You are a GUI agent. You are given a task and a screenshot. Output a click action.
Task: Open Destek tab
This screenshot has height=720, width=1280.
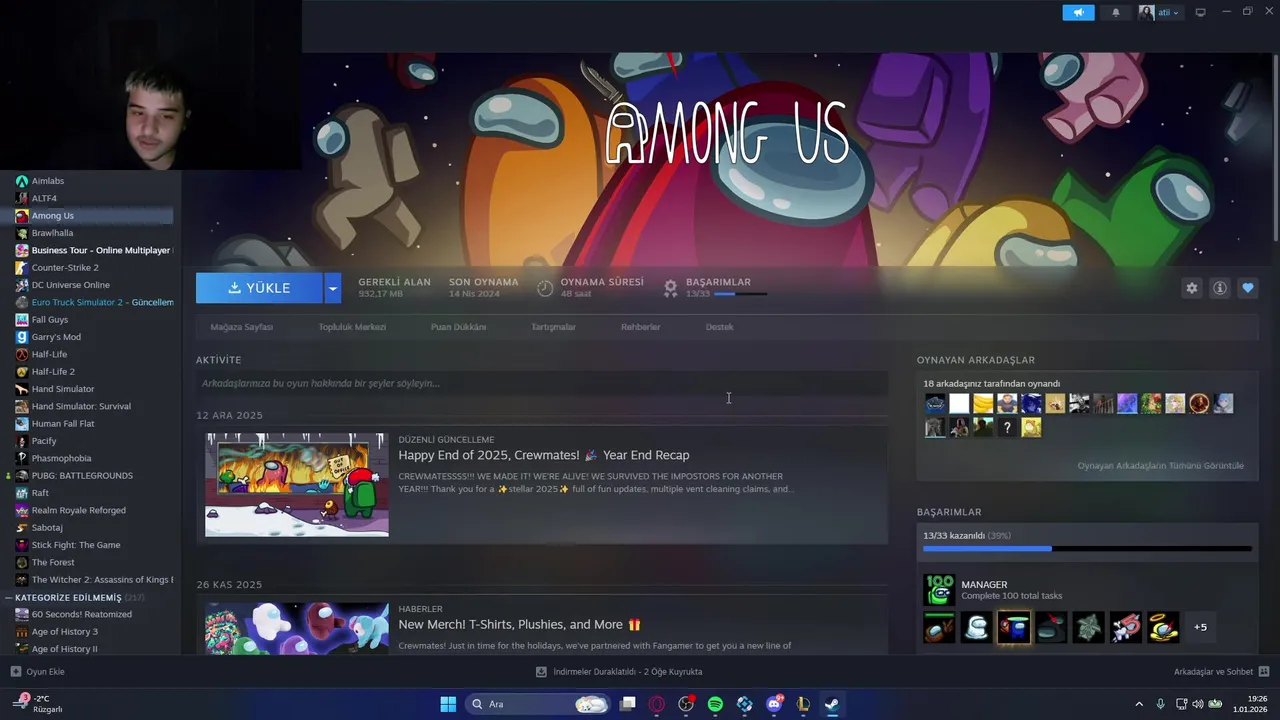[719, 327]
